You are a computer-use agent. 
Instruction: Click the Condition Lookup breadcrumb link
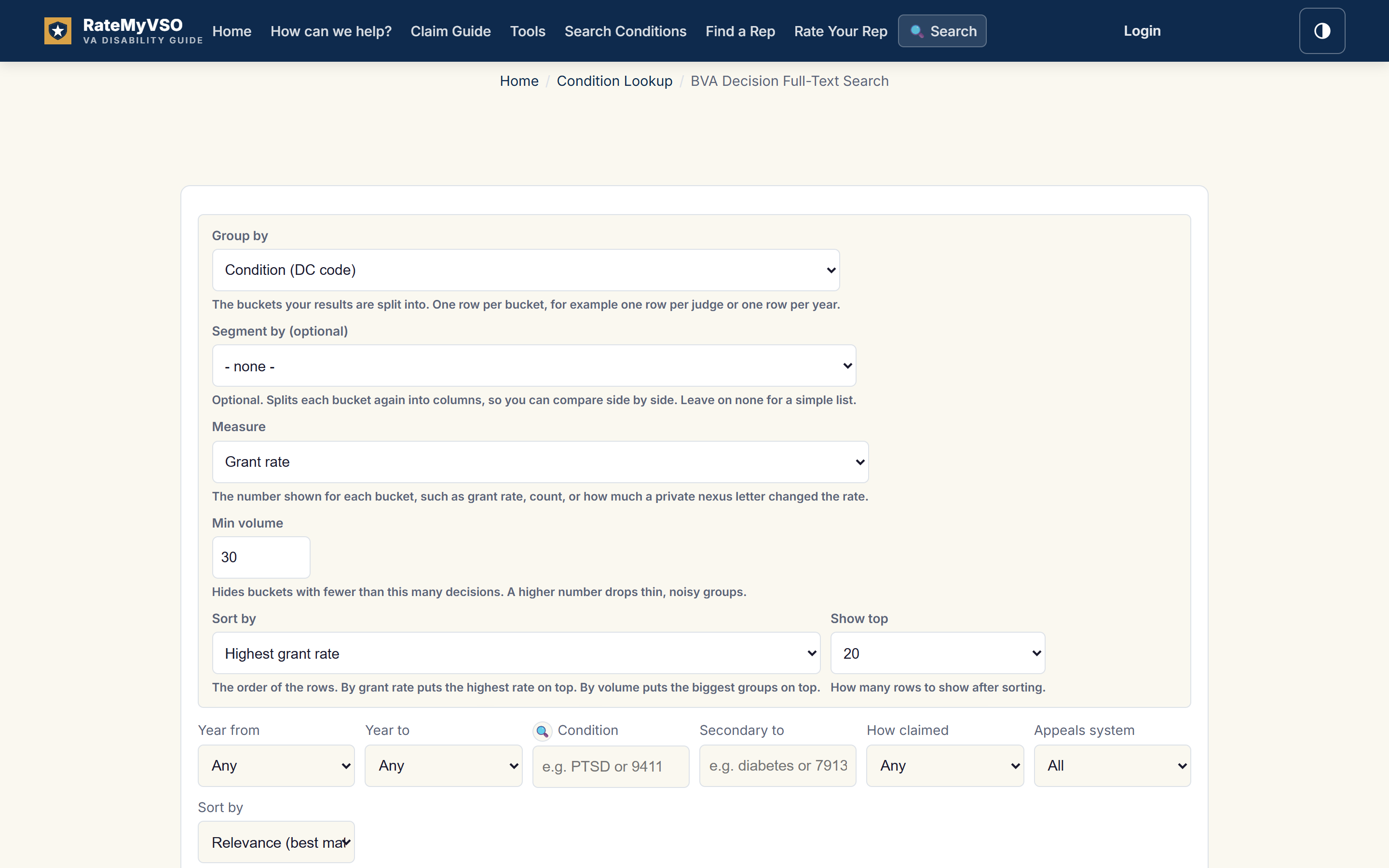pos(614,81)
